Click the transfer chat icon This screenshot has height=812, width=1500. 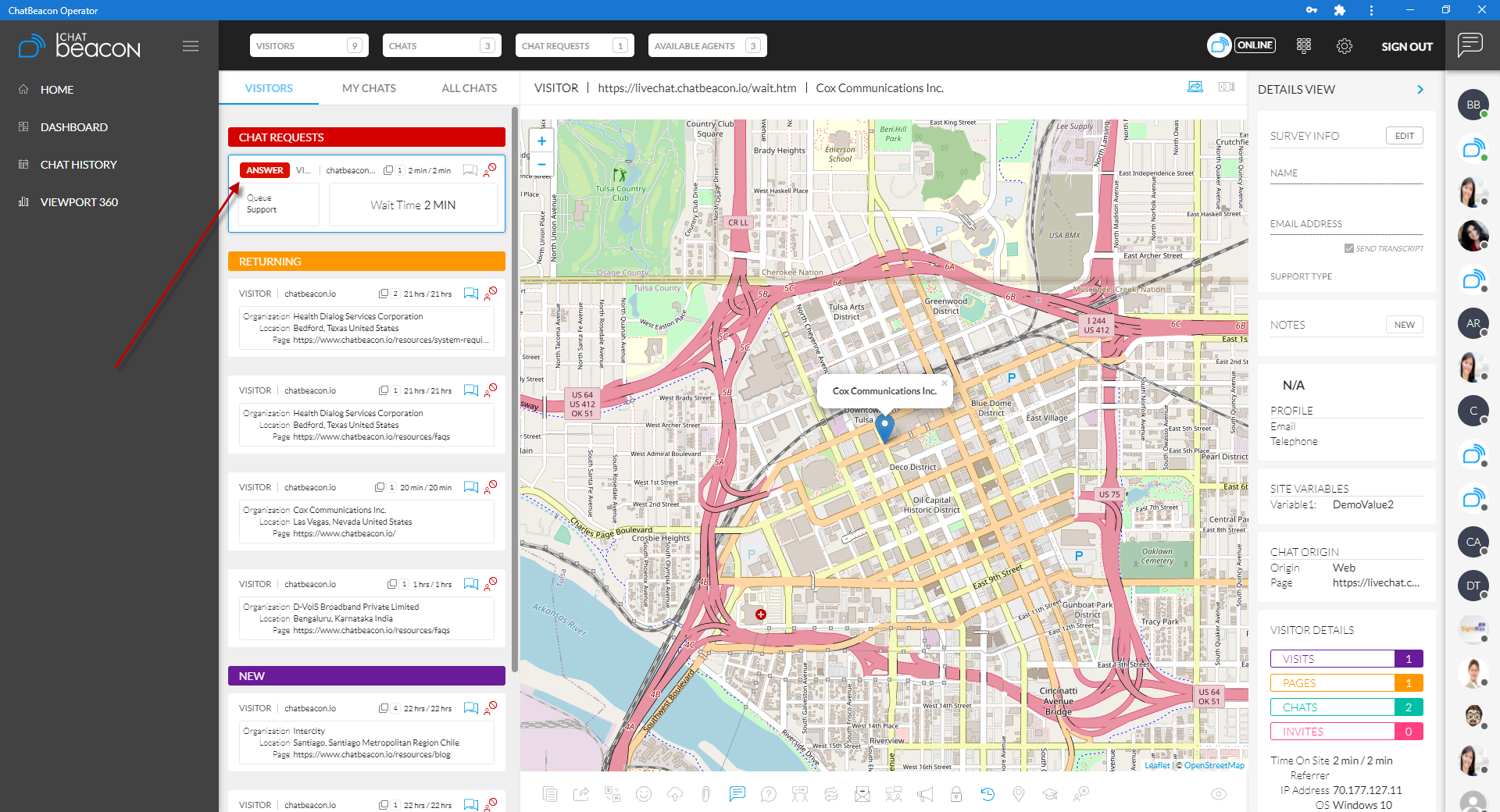[x=800, y=794]
